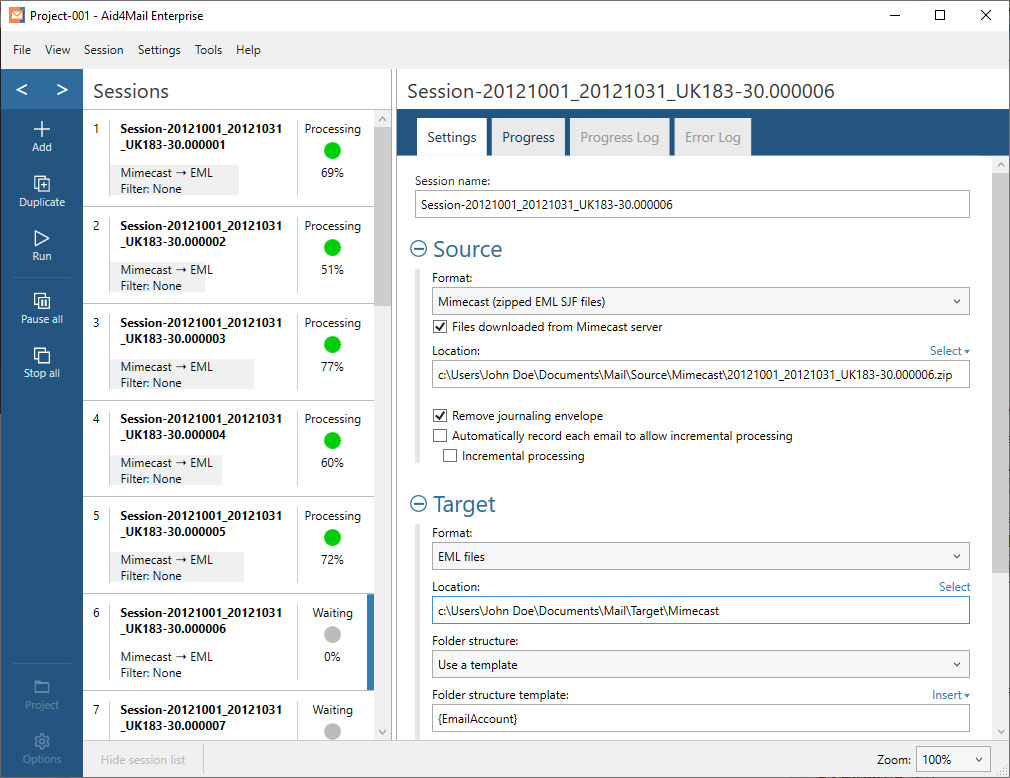Image resolution: width=1010 pixels, height=778 pixels.
Task: Toggle Files downloaded from Mimecast server
Action: point(440,327)
